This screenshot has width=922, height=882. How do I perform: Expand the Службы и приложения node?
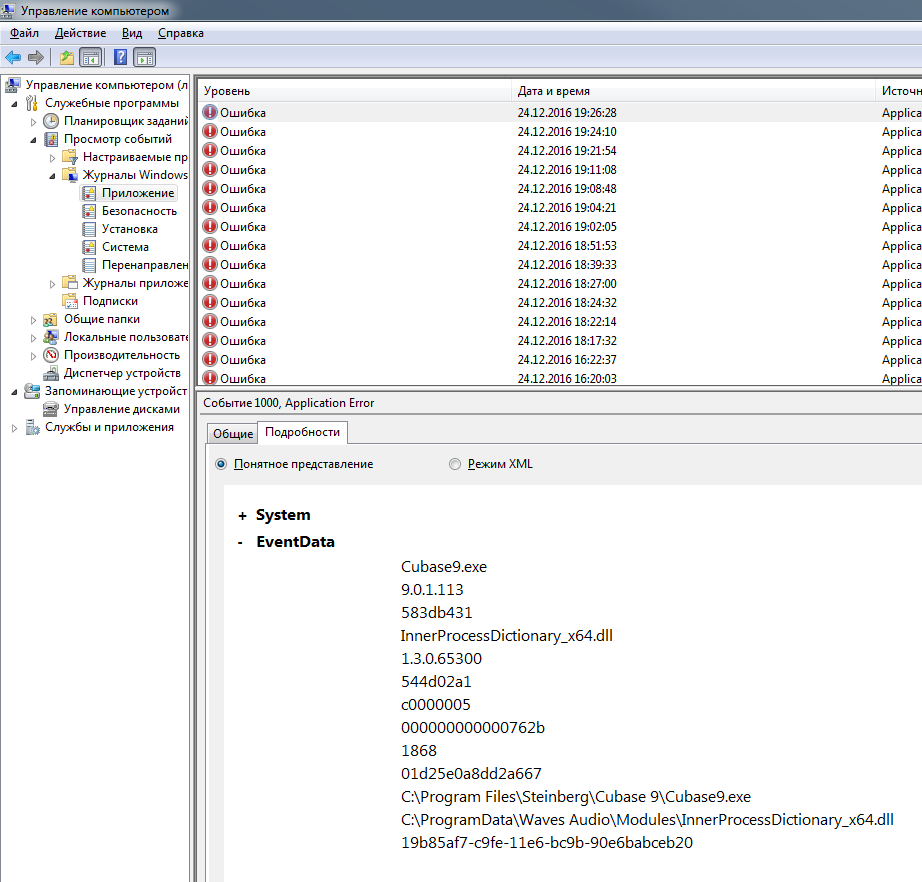click(x=15, y=428)
